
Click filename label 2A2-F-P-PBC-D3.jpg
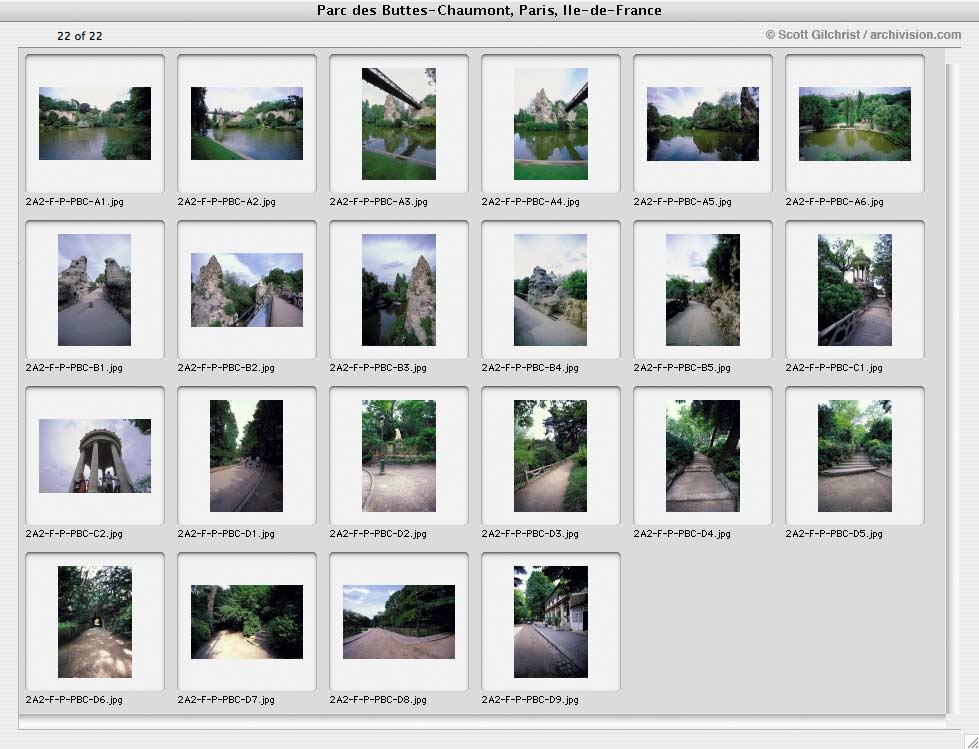click(530, 534)
